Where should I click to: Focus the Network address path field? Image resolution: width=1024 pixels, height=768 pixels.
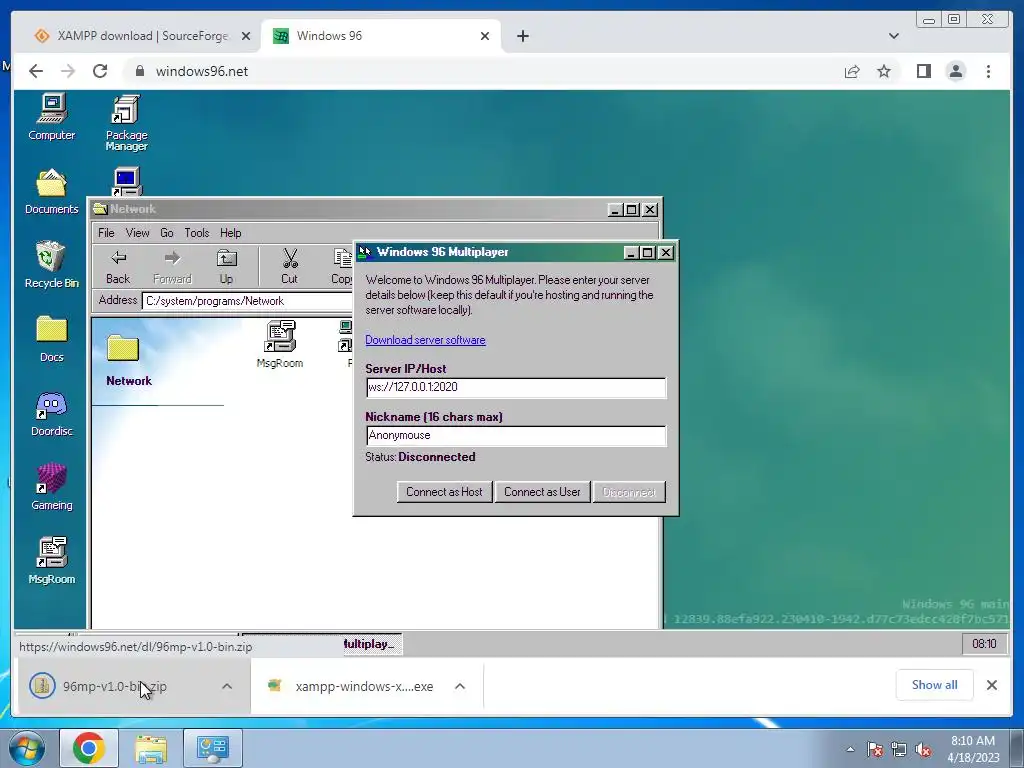pos(248,301)
